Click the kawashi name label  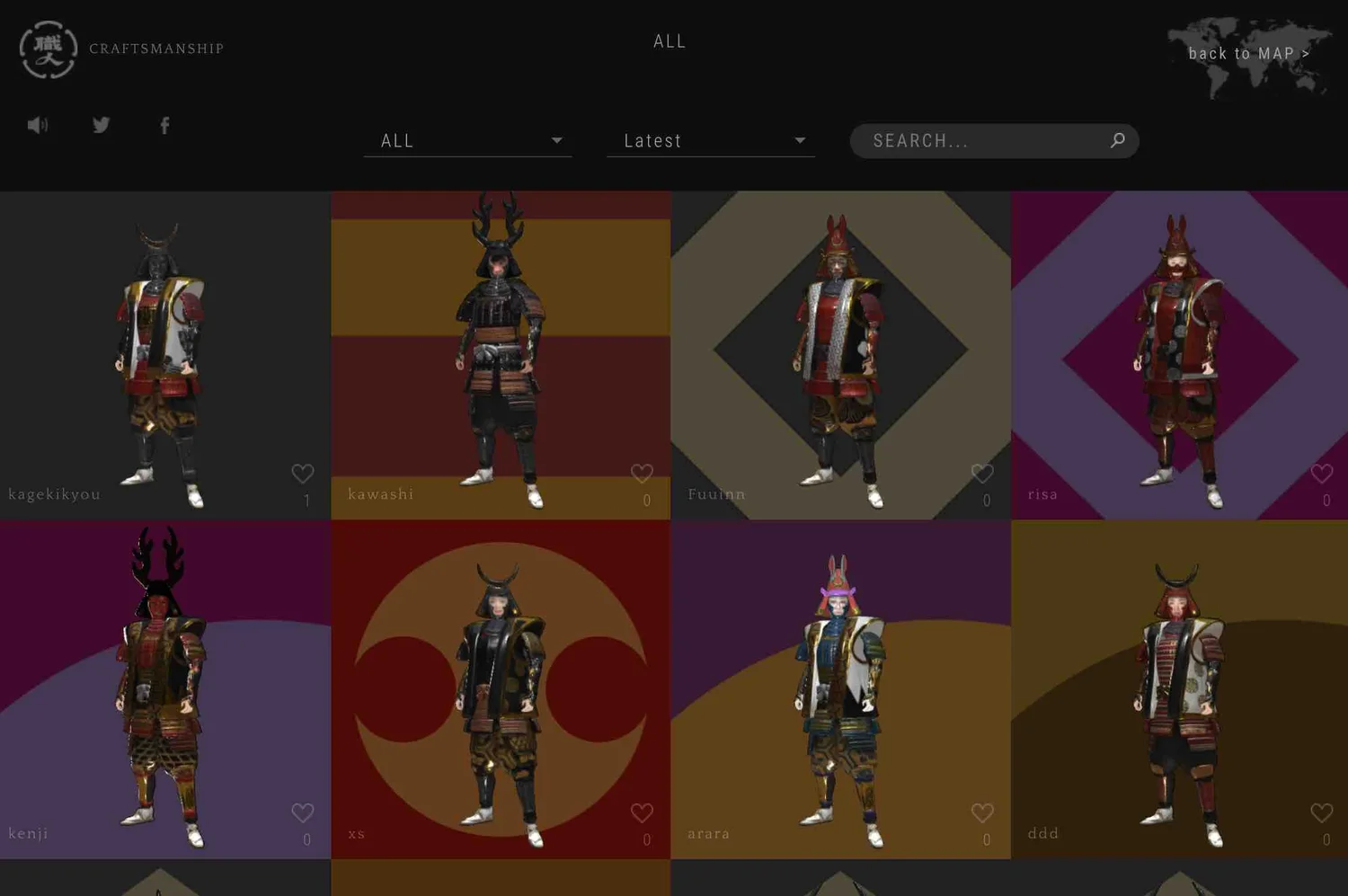pos(381,494)
